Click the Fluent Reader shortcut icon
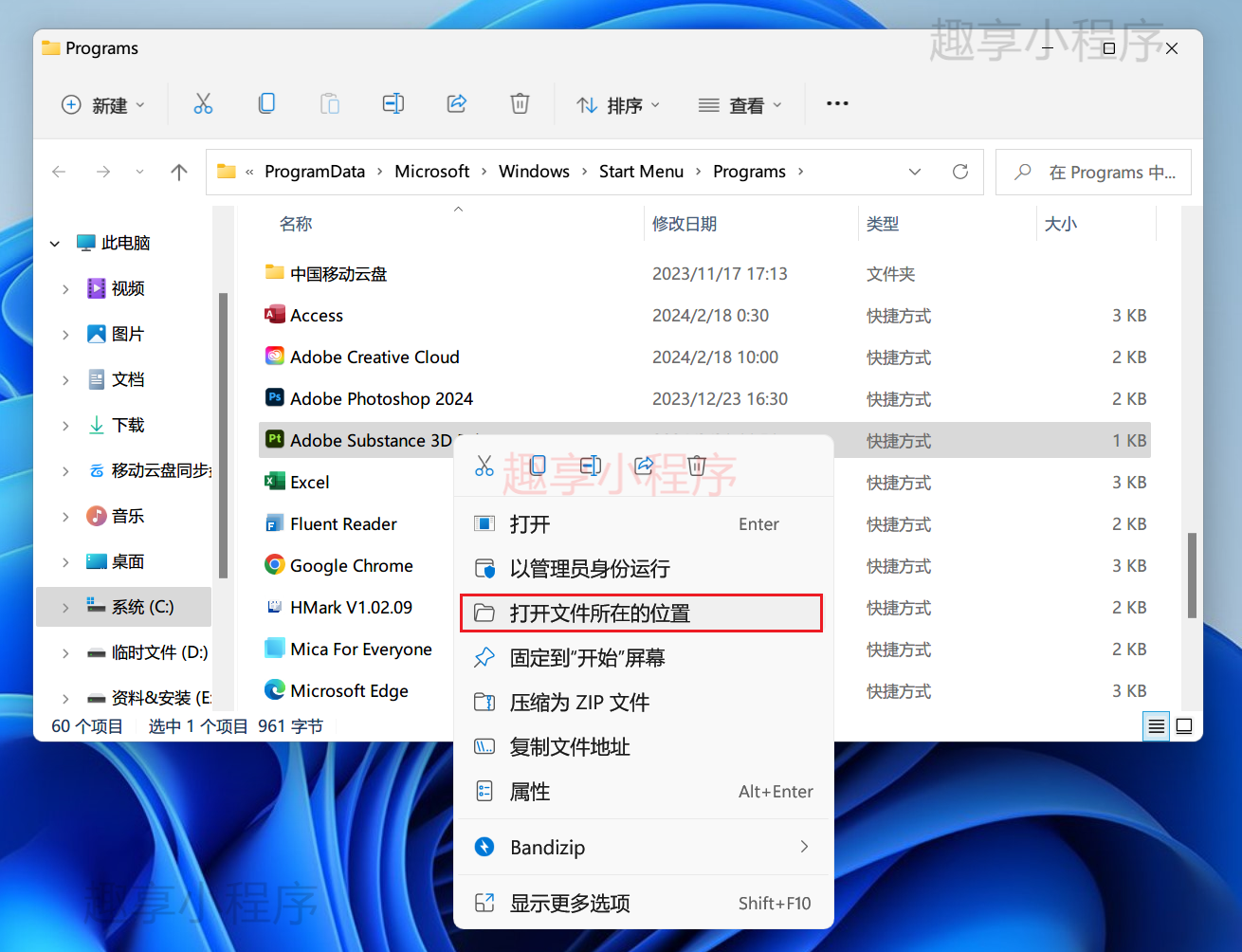 (x=275, y=523)
